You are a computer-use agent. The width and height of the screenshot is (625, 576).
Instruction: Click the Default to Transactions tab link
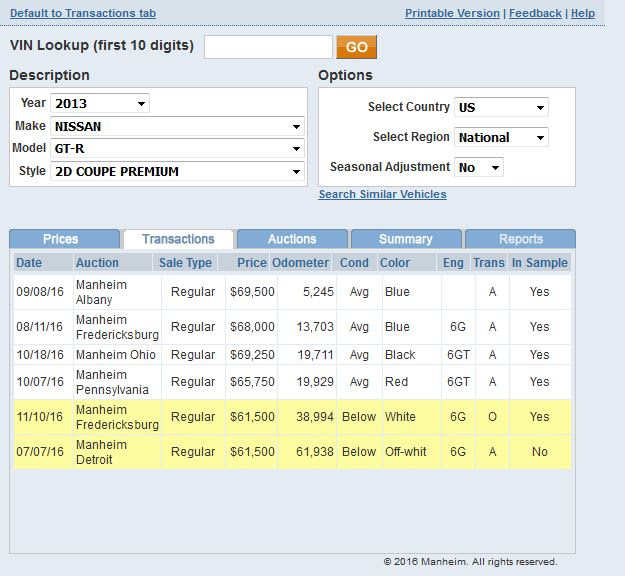[83, 13]
